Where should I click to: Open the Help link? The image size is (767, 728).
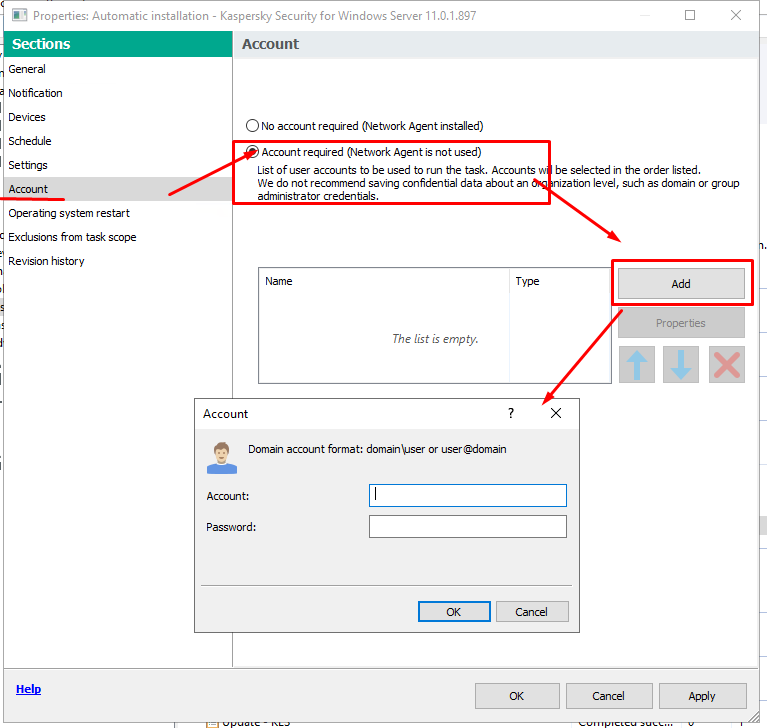tap(28, 689)
